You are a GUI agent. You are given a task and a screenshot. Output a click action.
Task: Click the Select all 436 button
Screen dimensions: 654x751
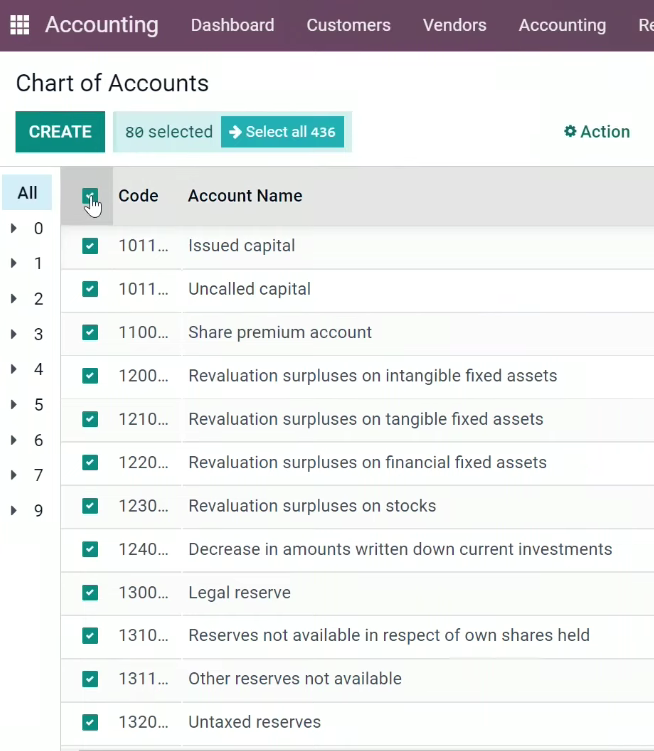[x=282, y=132]
